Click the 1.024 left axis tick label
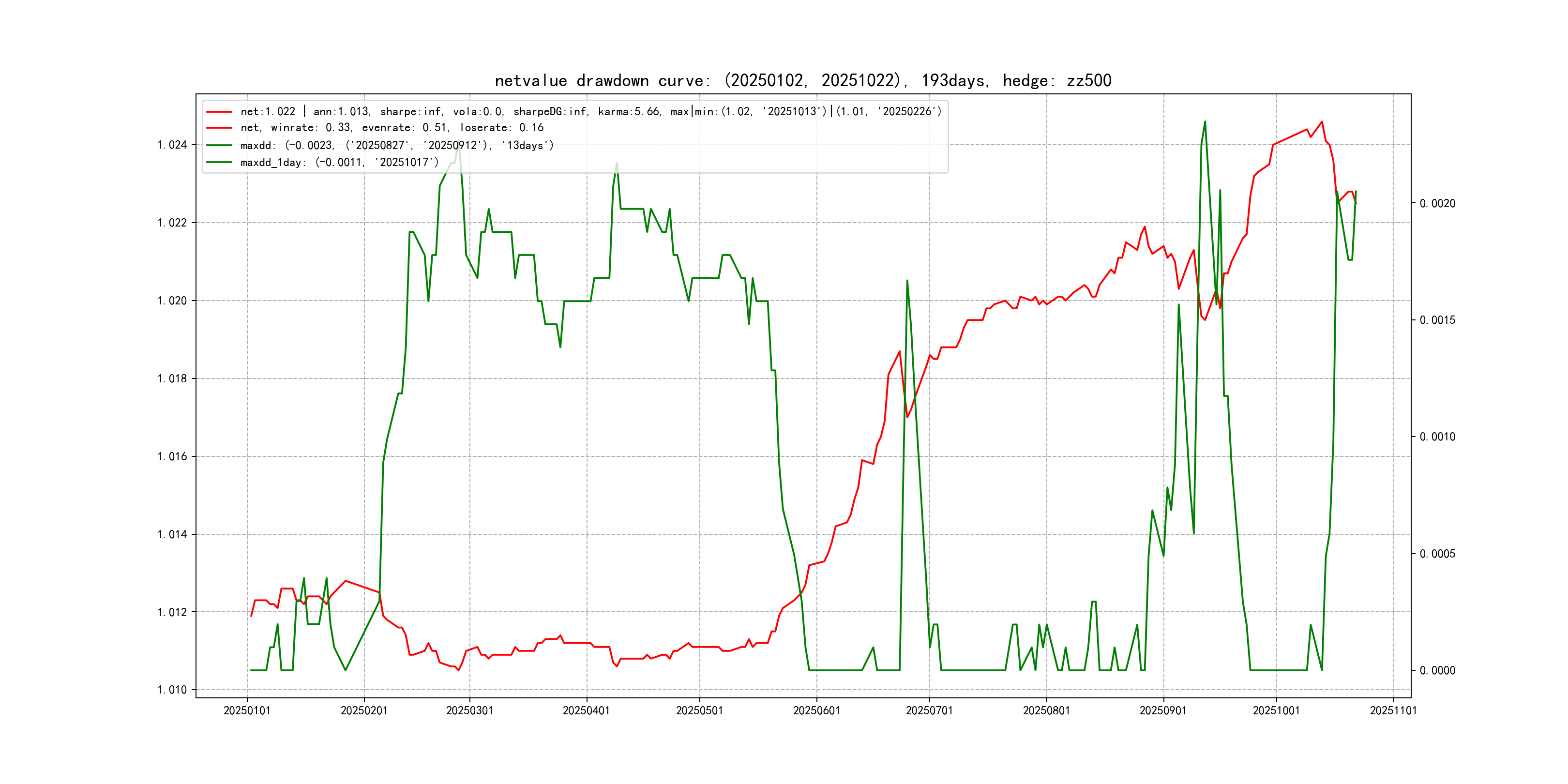The width and height of the screenshot is (1568, 784). [172, 145]
